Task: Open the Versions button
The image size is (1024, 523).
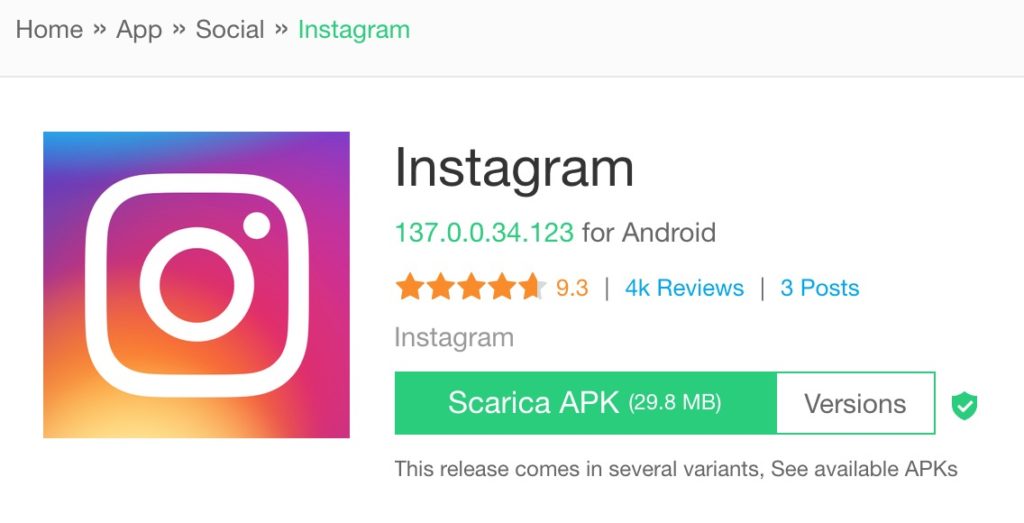Action: tap(855, 403)
